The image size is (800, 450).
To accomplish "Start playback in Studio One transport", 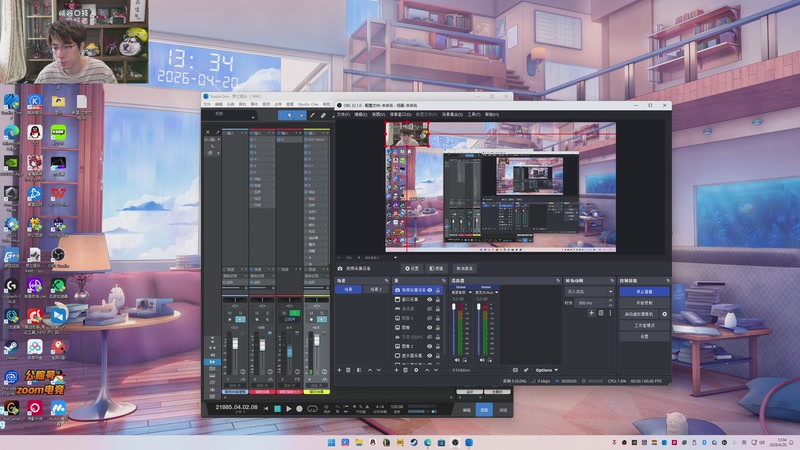I will click(289, 409).
